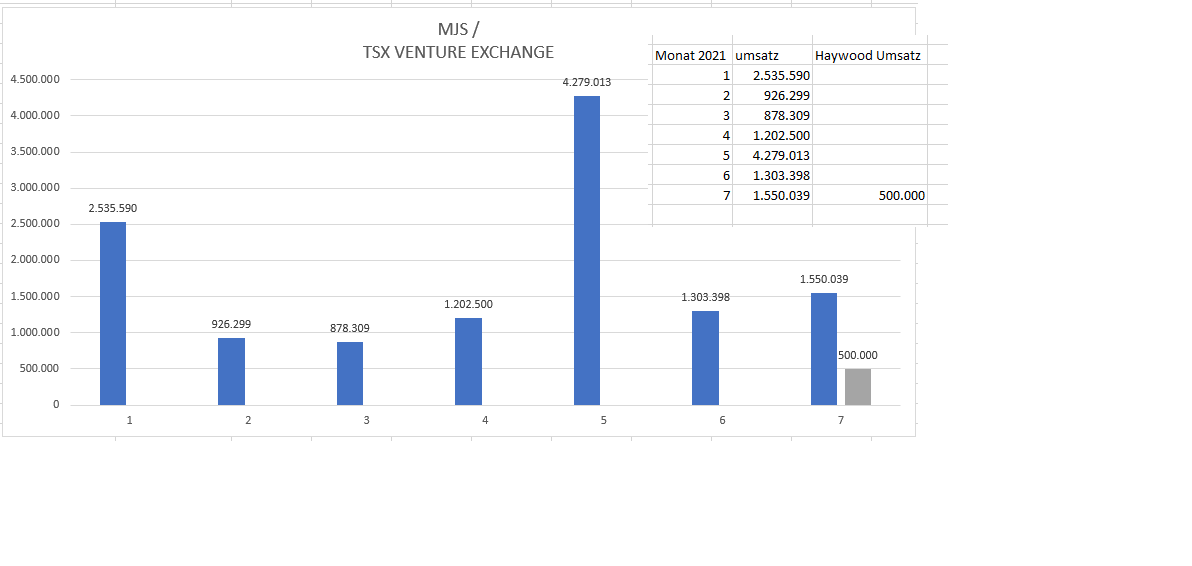Viewport: 1192px width, 566px height.
Task: Click y-axis label 3.500.000
Action: coord(35,152)
